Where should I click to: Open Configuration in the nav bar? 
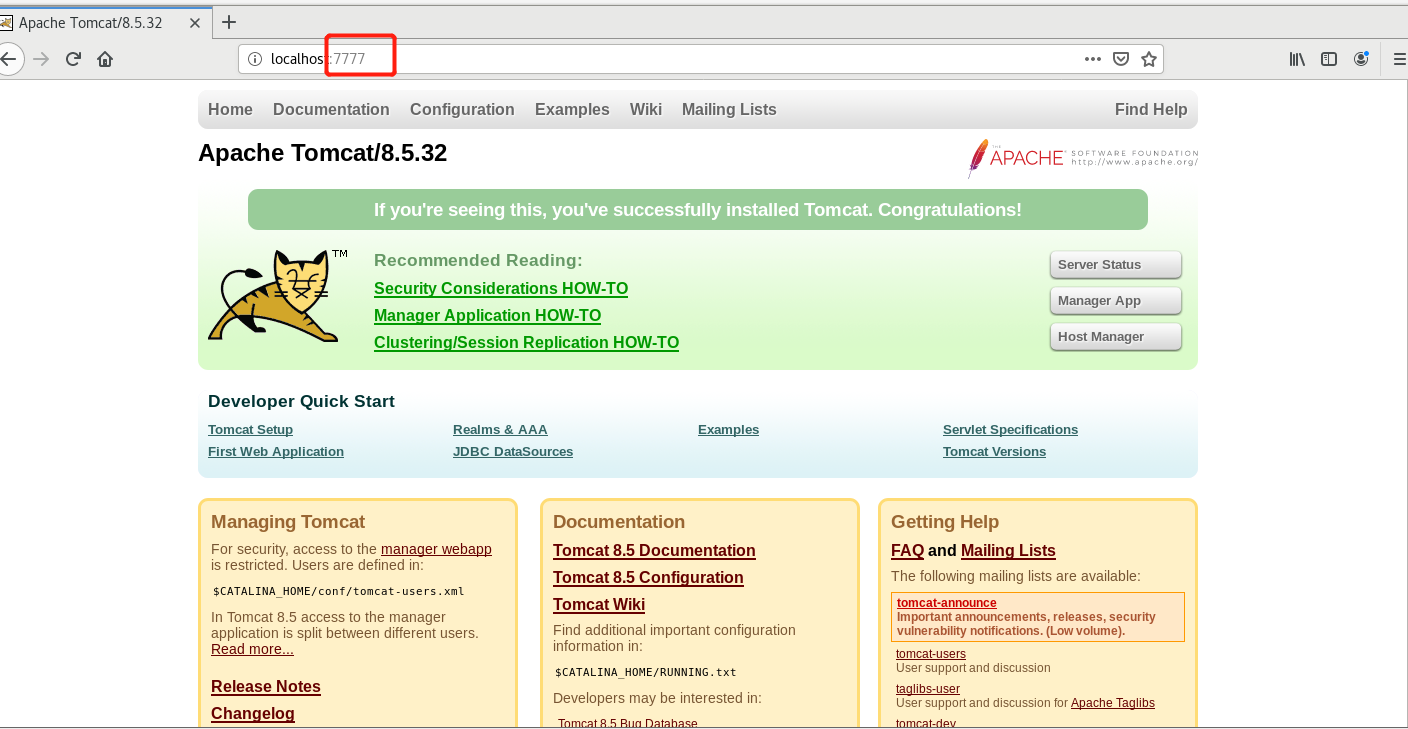[462, 110]
